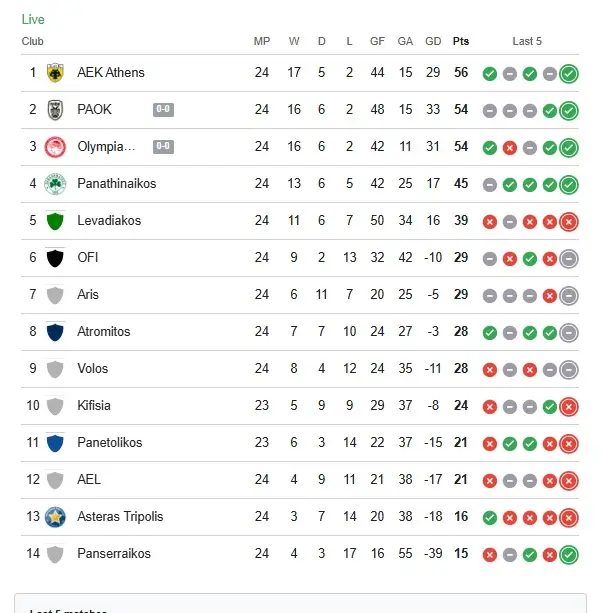Image resolution: width=613 pixels, height=613 pixels.
Task: Click the Olympiacos red crest icon
Action: coord(55,147)
